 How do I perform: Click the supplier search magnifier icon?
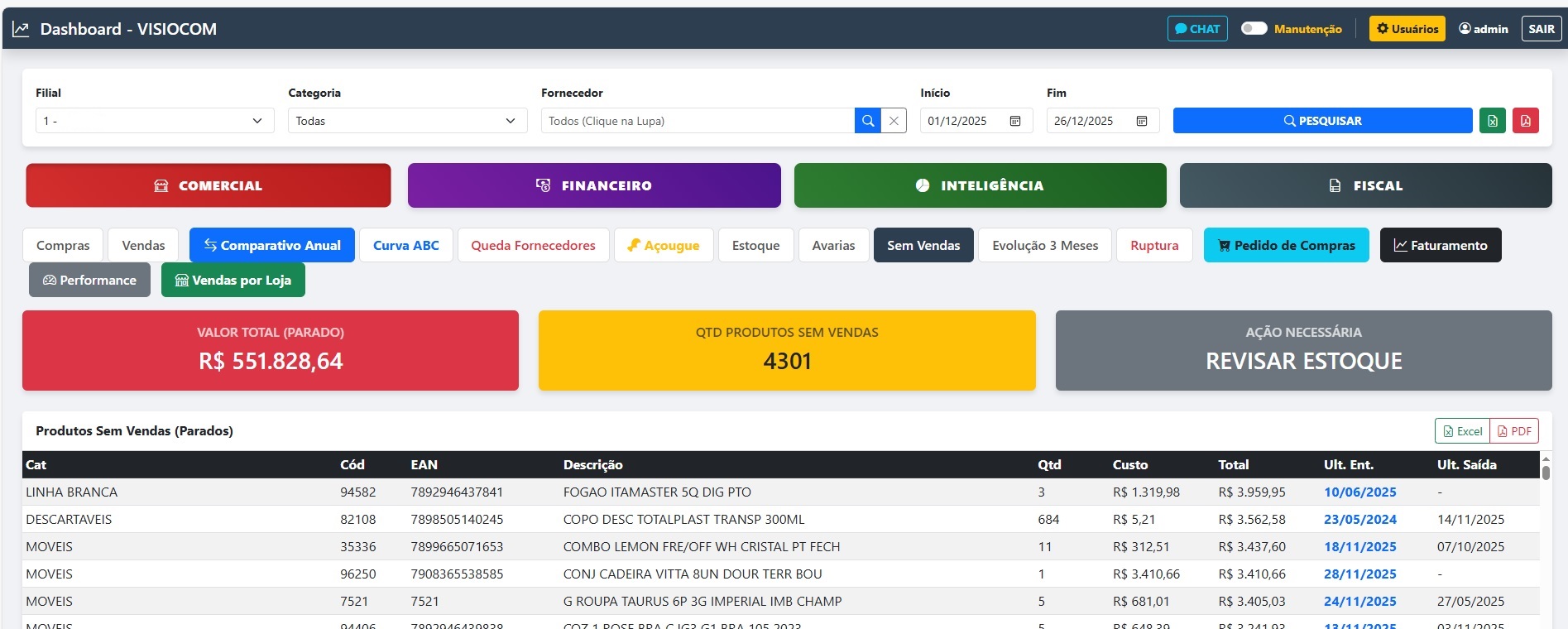point(867,121)
